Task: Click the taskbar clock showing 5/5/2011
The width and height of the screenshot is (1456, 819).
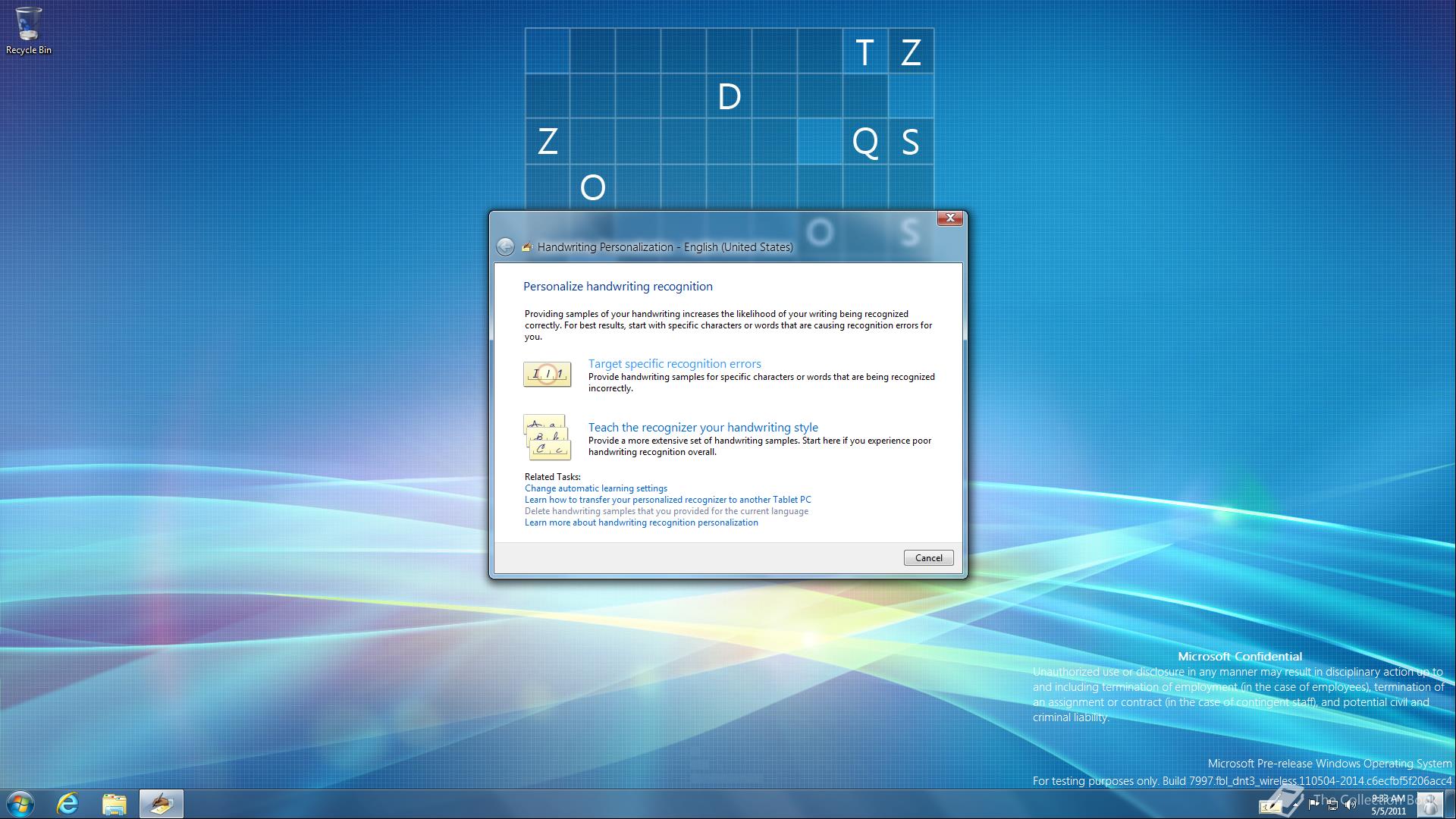Action: click(x=1389, y=805)
